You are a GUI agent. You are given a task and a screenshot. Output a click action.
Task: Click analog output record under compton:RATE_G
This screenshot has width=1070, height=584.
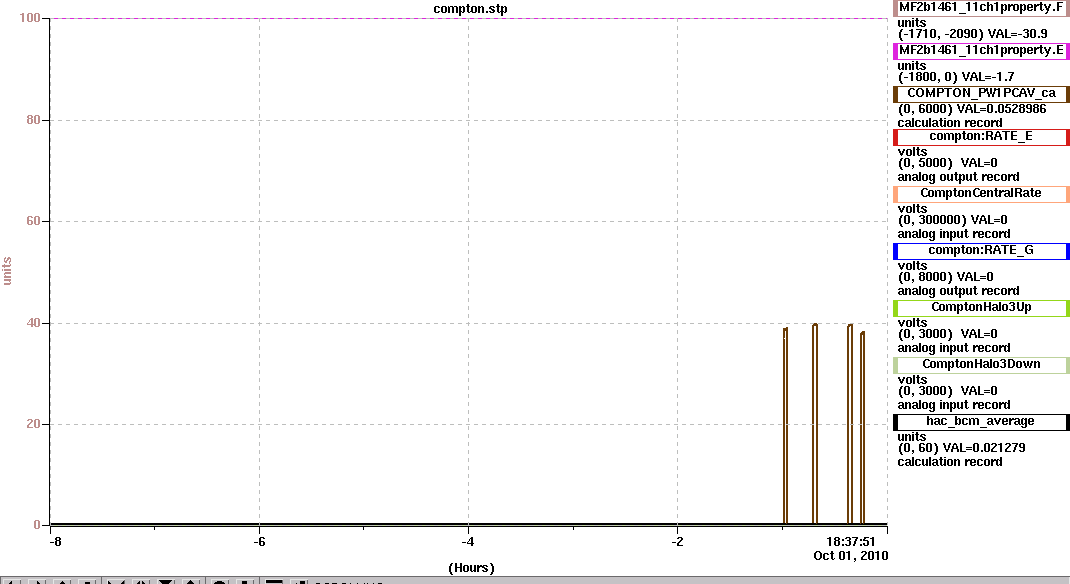click(x=958, y=291)
